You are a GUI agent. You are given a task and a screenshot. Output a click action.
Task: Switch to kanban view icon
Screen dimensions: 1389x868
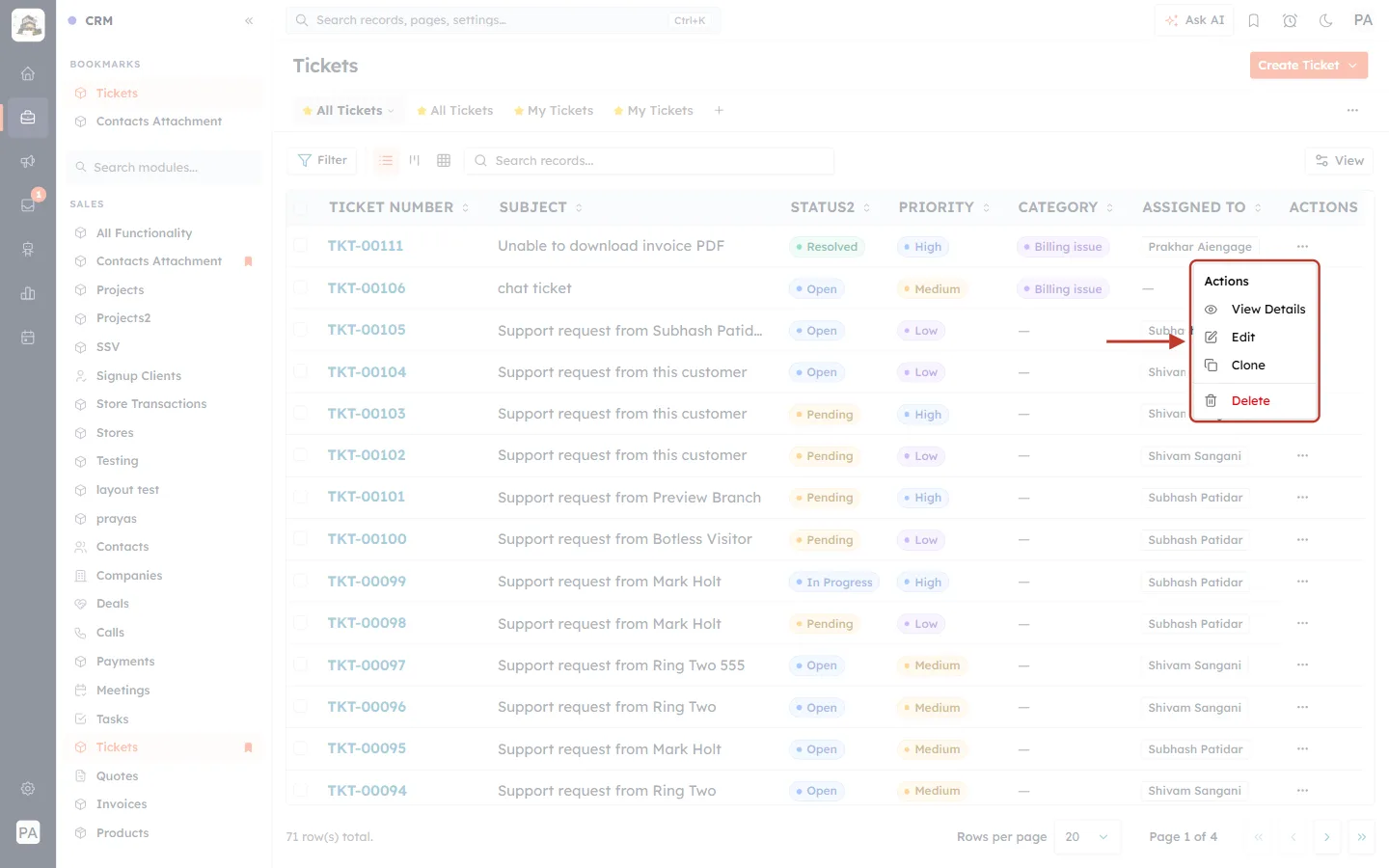click(415, 160)
